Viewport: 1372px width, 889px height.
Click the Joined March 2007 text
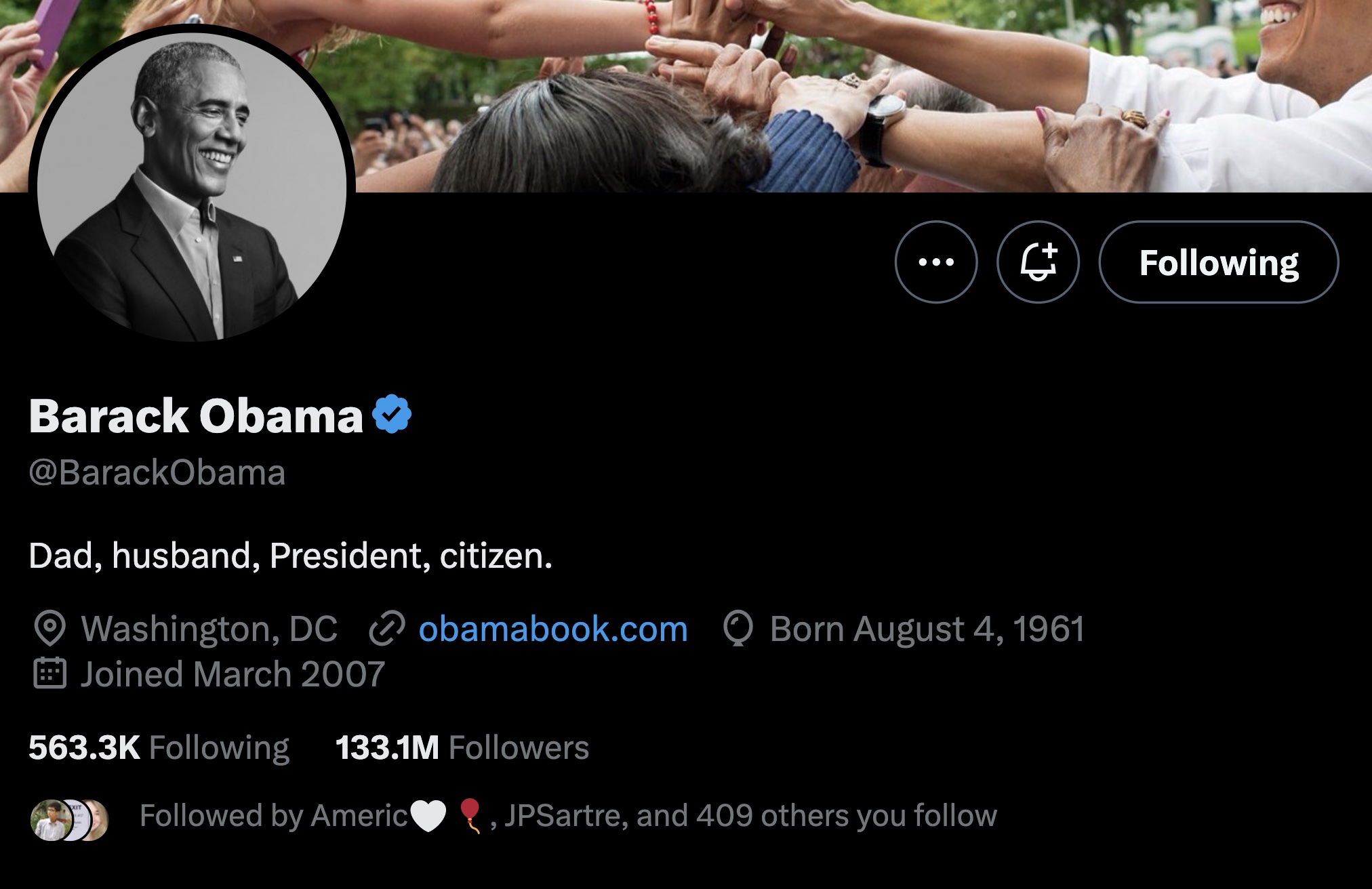(x=233, y=675)
